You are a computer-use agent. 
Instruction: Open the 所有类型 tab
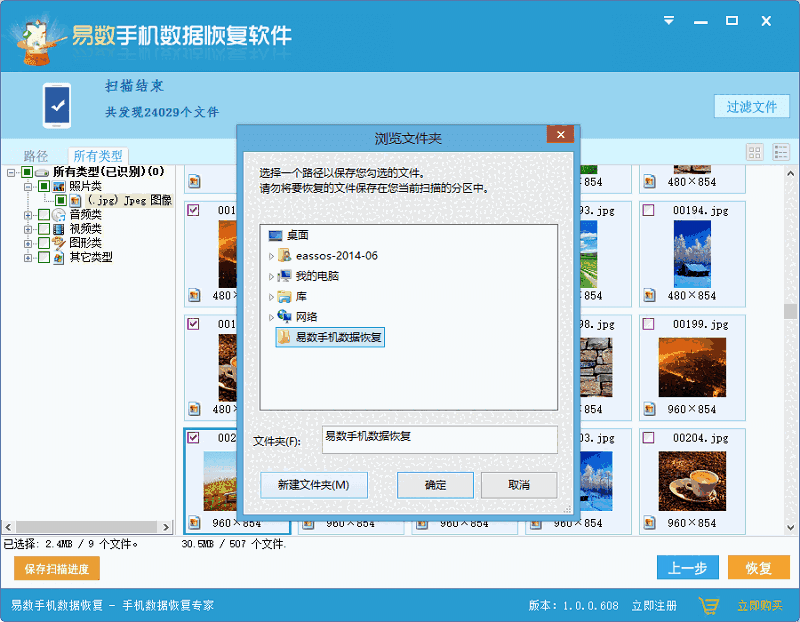tap(97, 155)
